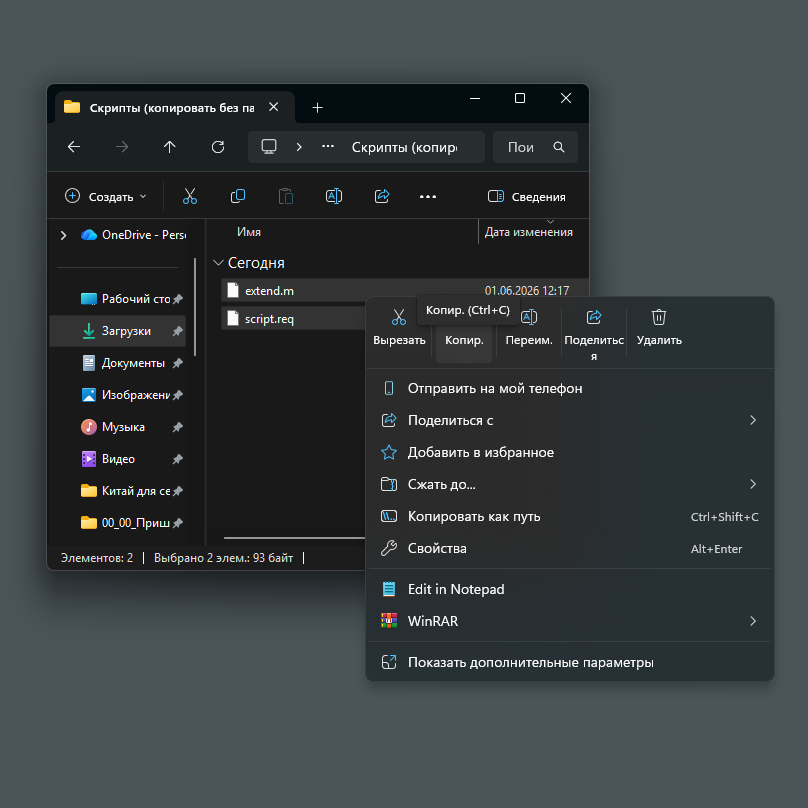Choose Переим. in the context menu

[529, 328]
